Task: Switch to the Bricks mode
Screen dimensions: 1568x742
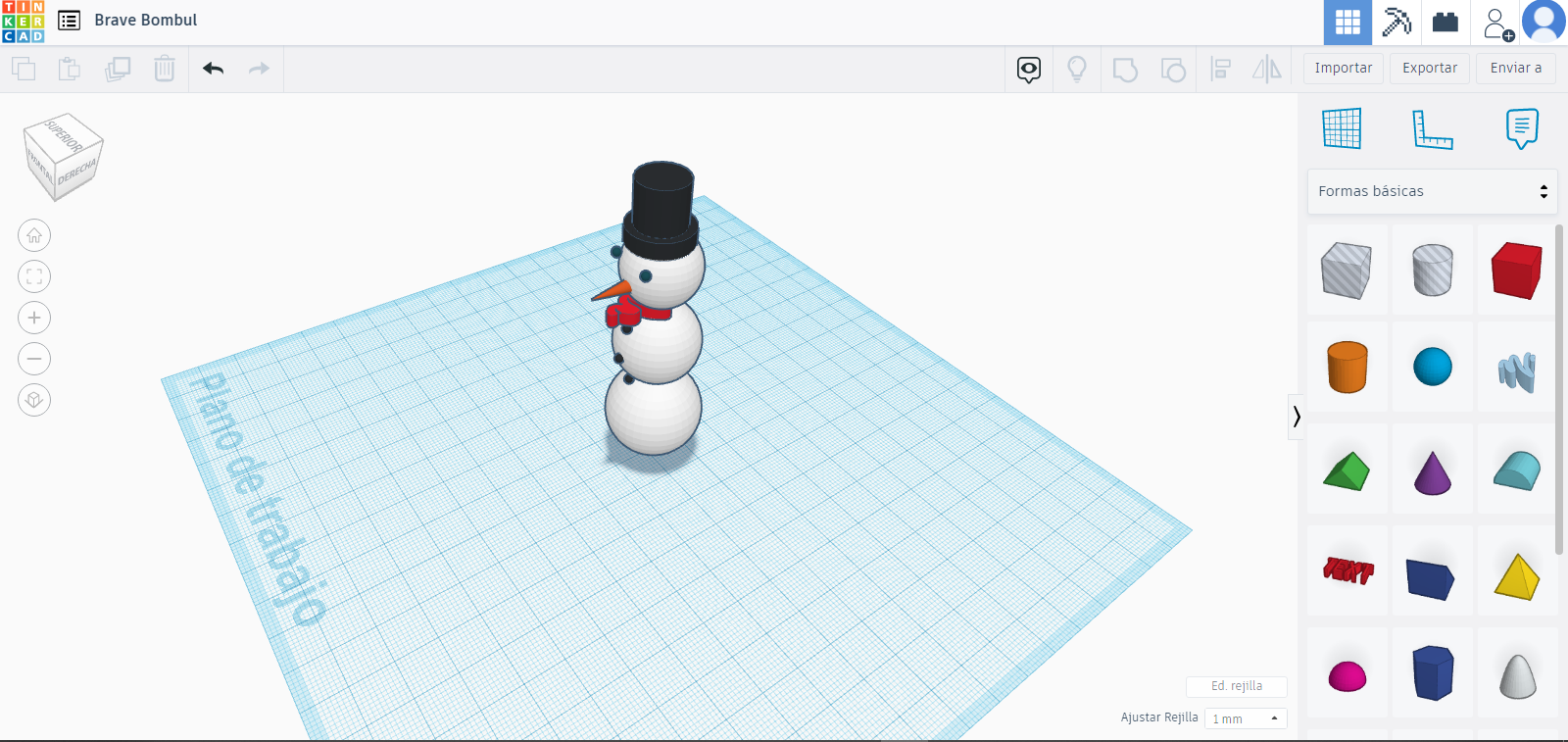Action: pyautogui.click(x=1445, y=22)
